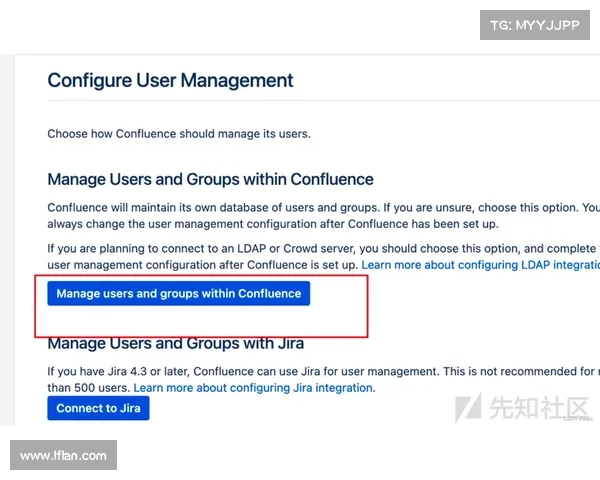Select the Configure User Management page title

click(170, 81)
